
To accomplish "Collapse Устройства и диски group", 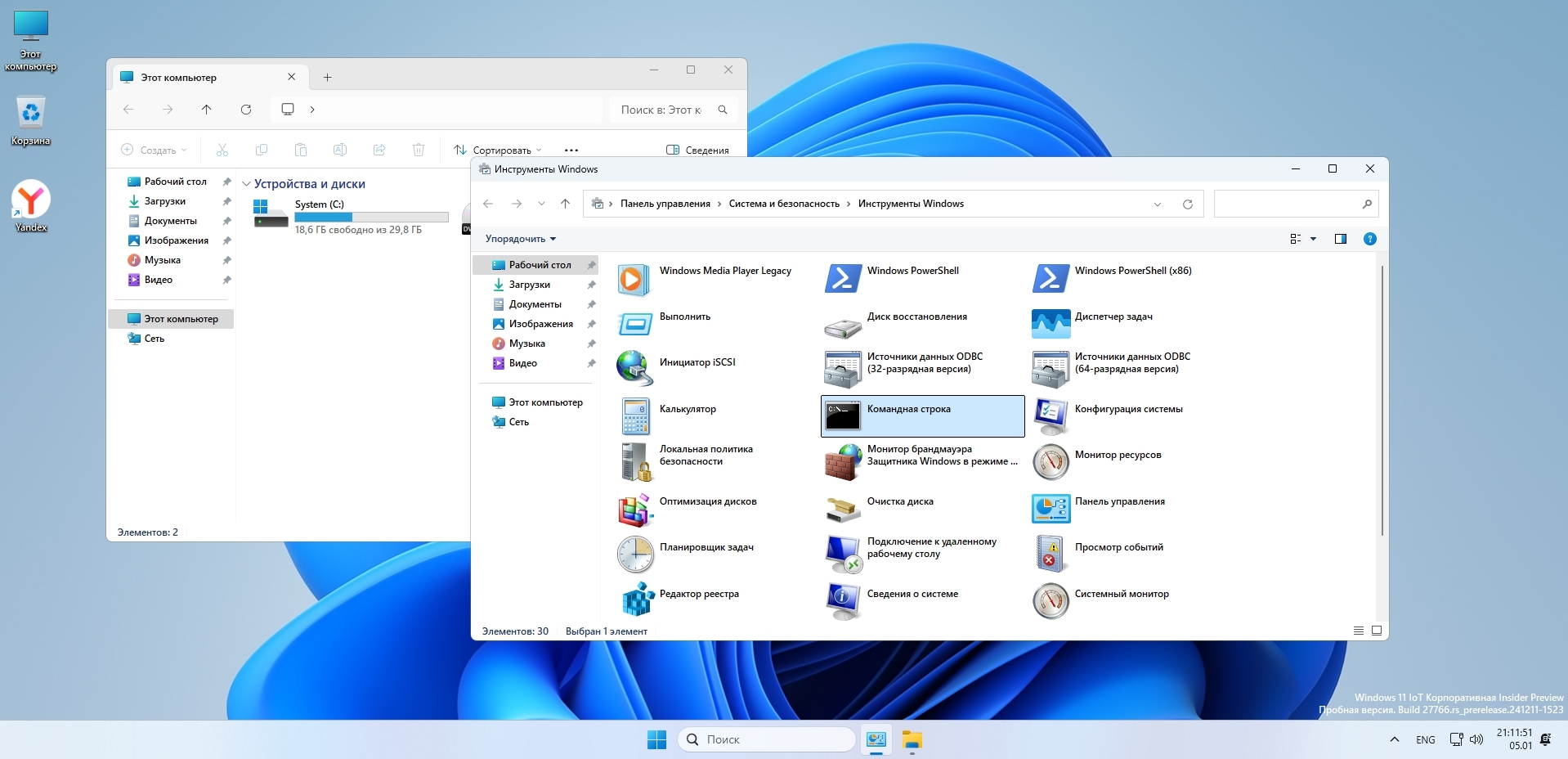I will pyautogui.click(x=246, y=184).
